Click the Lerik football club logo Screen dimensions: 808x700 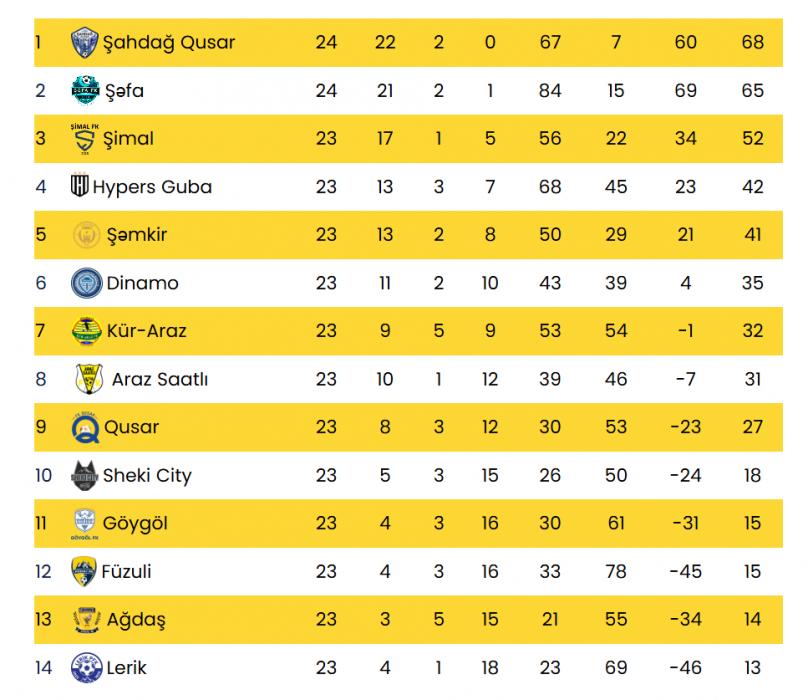86,668
